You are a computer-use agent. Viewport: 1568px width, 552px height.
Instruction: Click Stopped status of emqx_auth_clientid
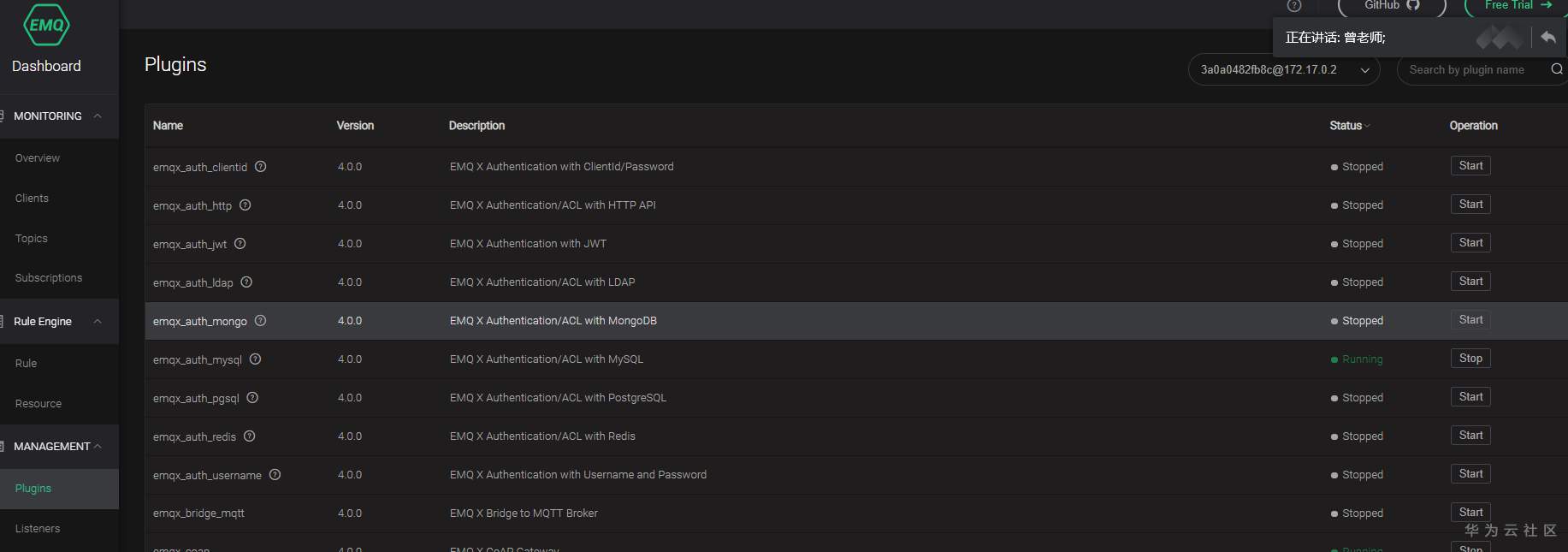[x=1357, y=167]
